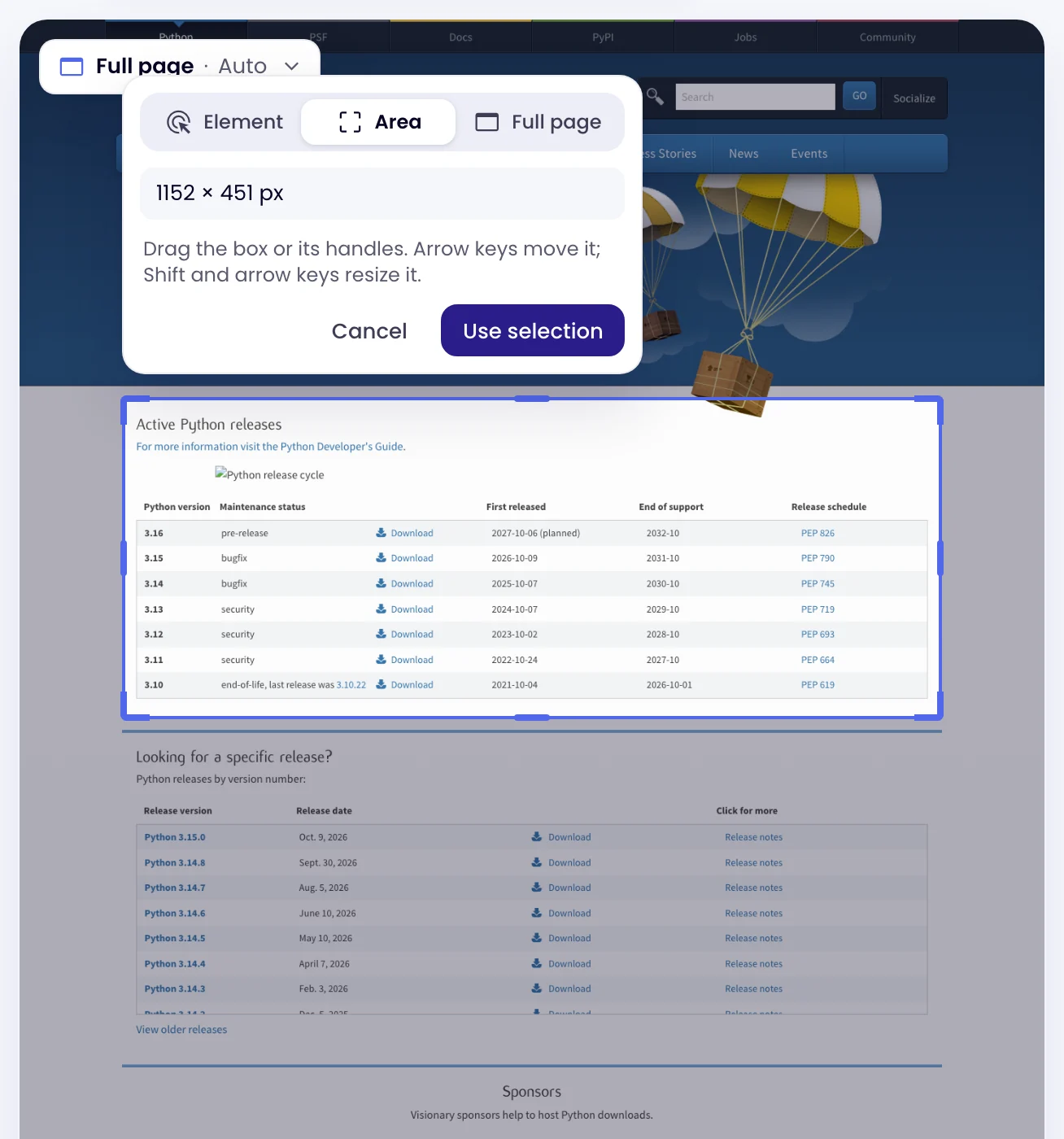
Task: Click download icon in the 3.15 bugfix row
Action: [x=381, y=558]
